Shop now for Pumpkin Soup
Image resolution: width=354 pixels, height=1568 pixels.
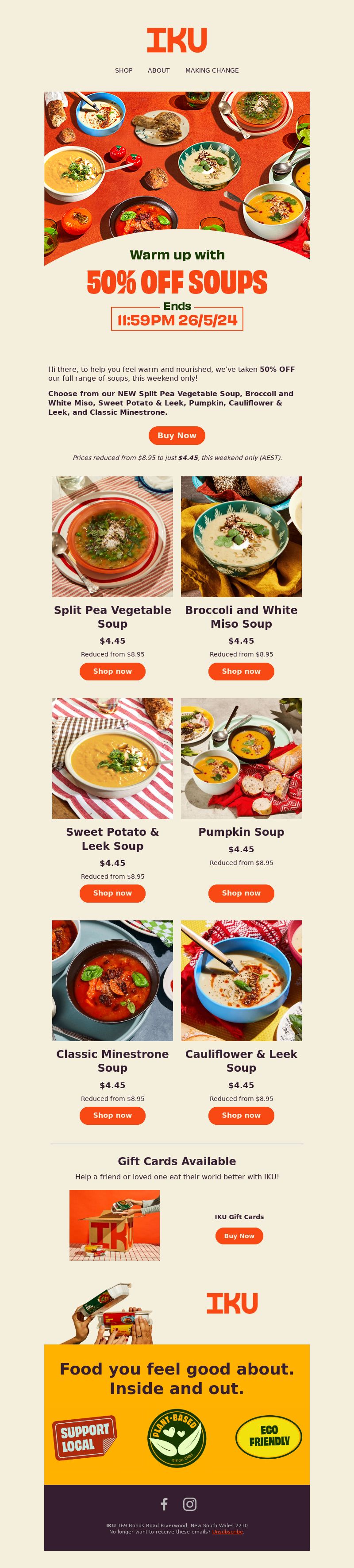tap(242, 893)
